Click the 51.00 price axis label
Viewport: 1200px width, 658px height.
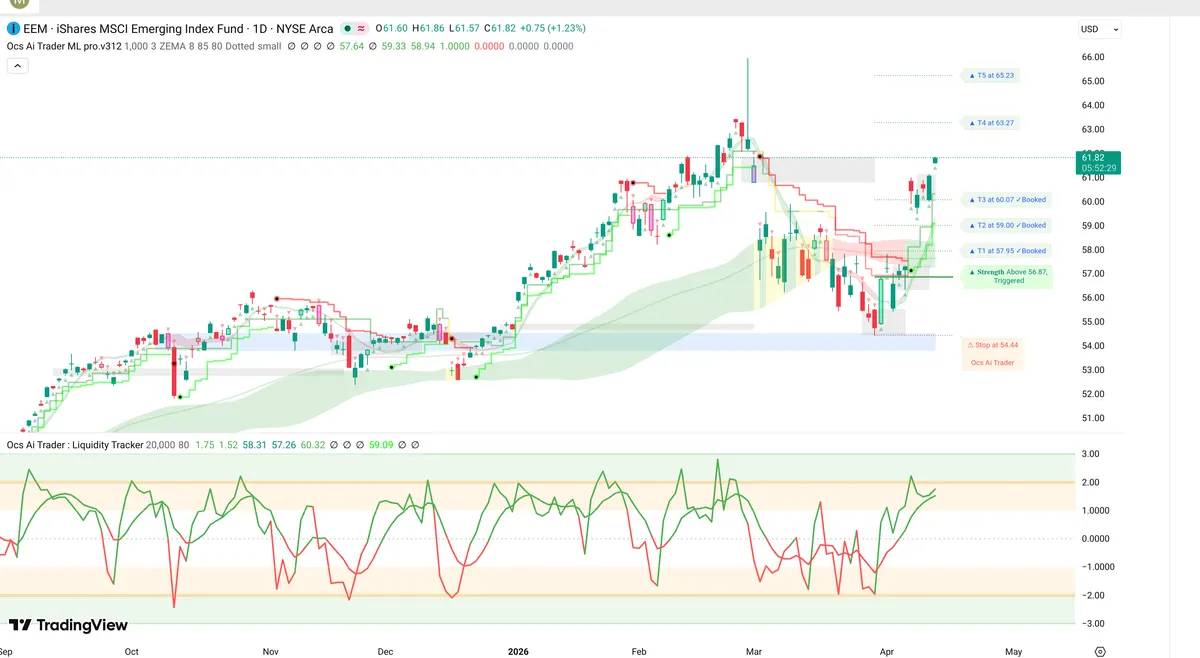(1092, 418)
